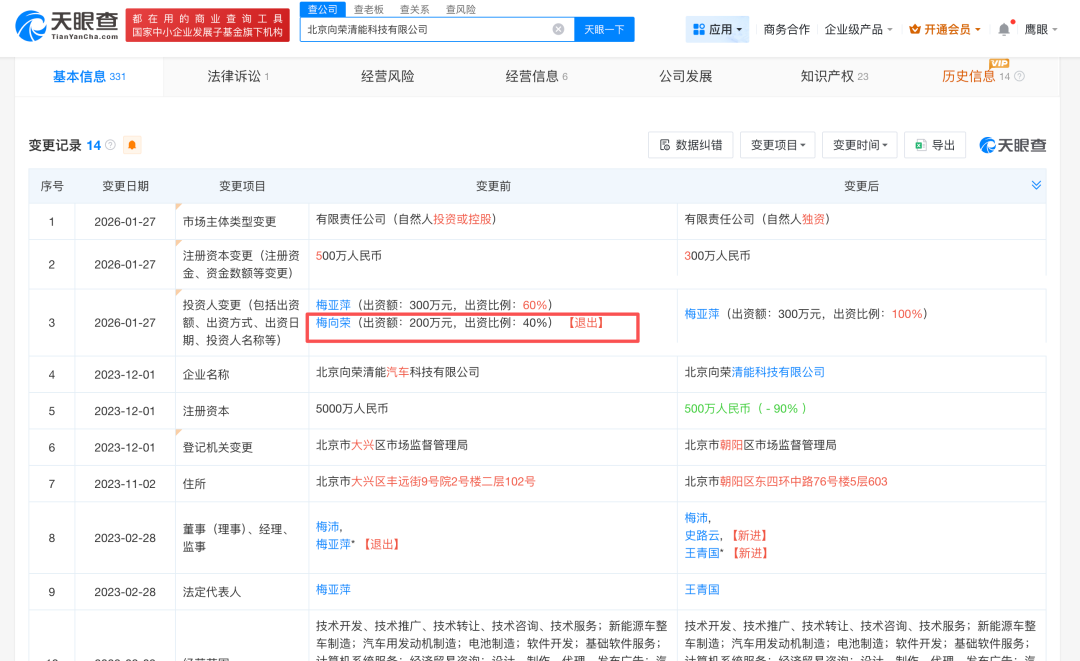Click into the company search input field
The image size is (1080, 661).
tap(425, 30)
